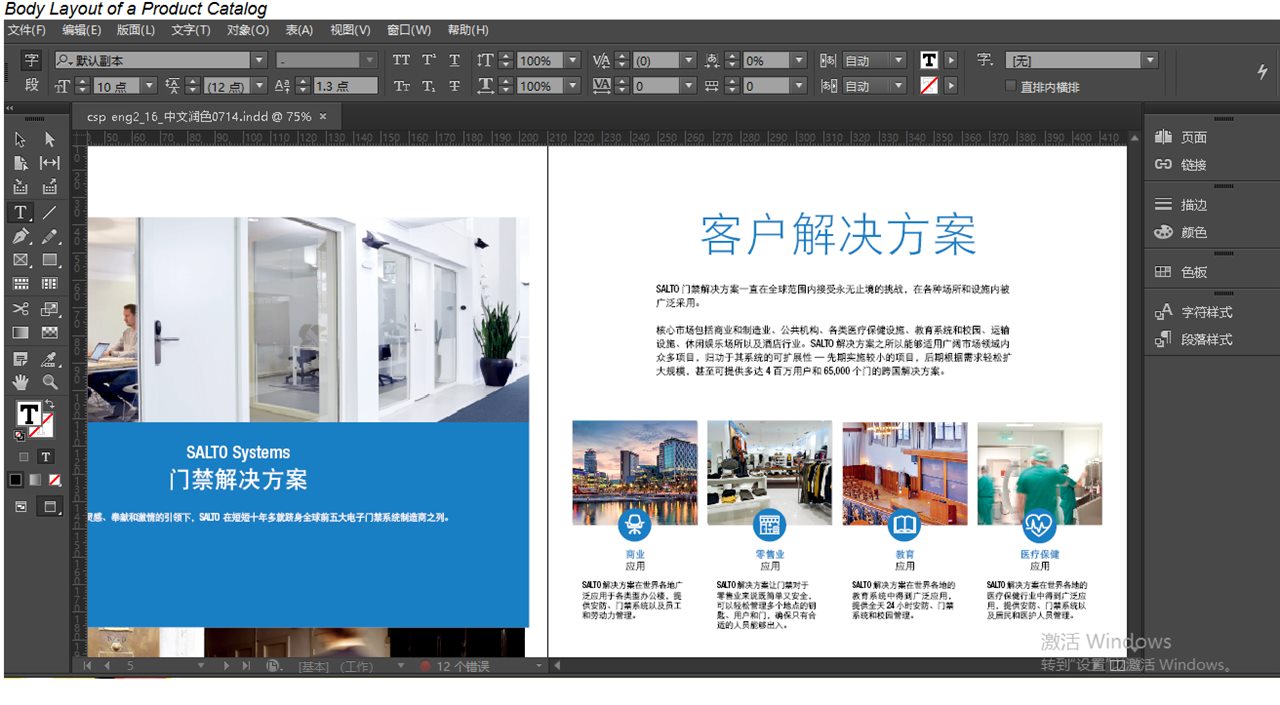This screenshot has height=705, width=1280.
Task: Open the 文字(T) menu
Action: click(191, 30)
